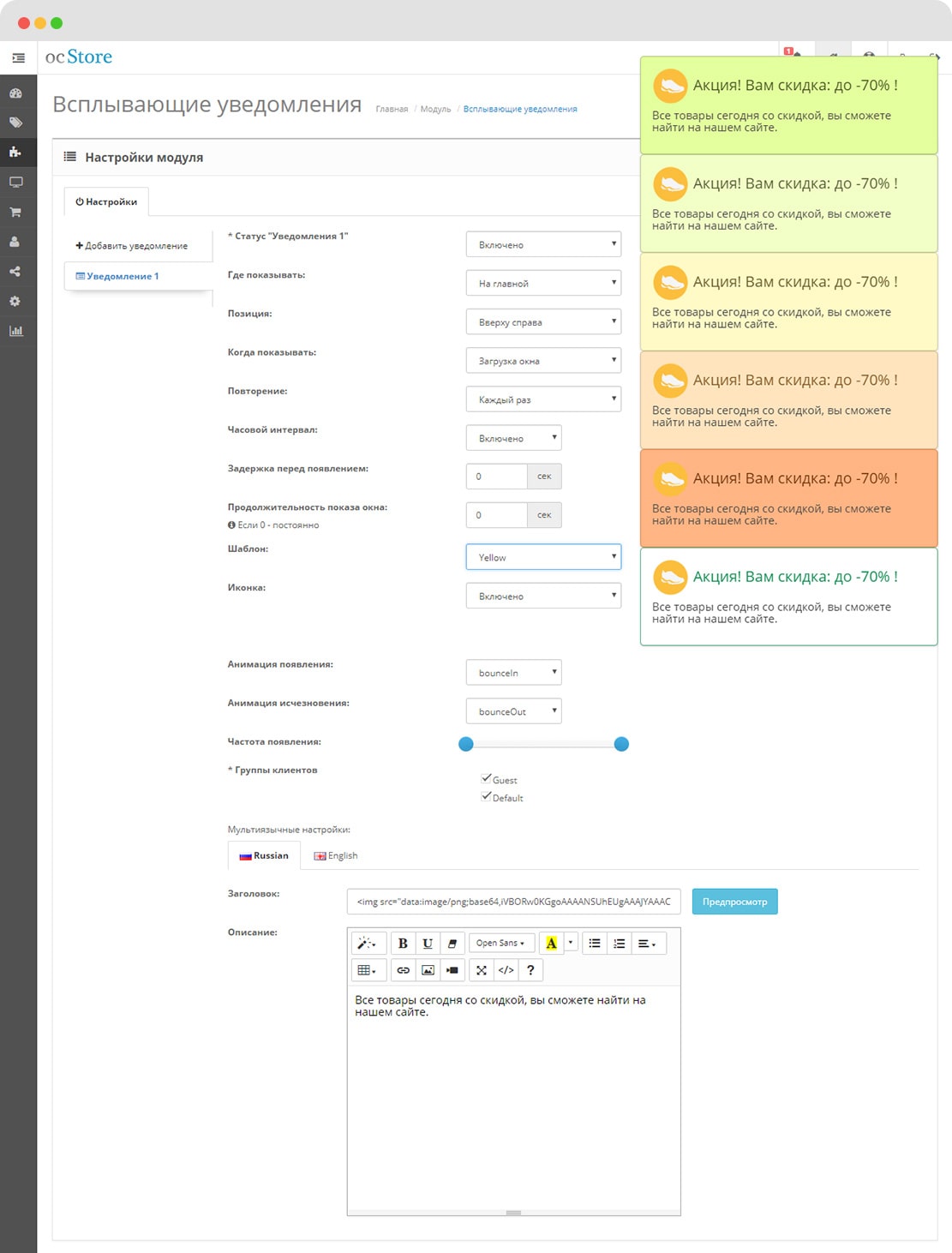Click the insert video icon in editor

point(452,970)
